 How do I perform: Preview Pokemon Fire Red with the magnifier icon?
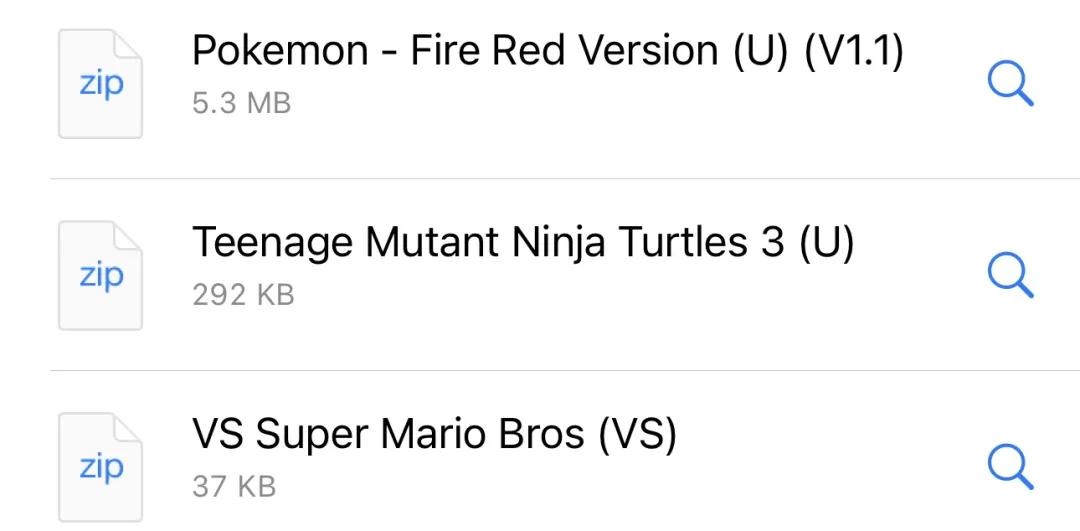[1010, 83]
